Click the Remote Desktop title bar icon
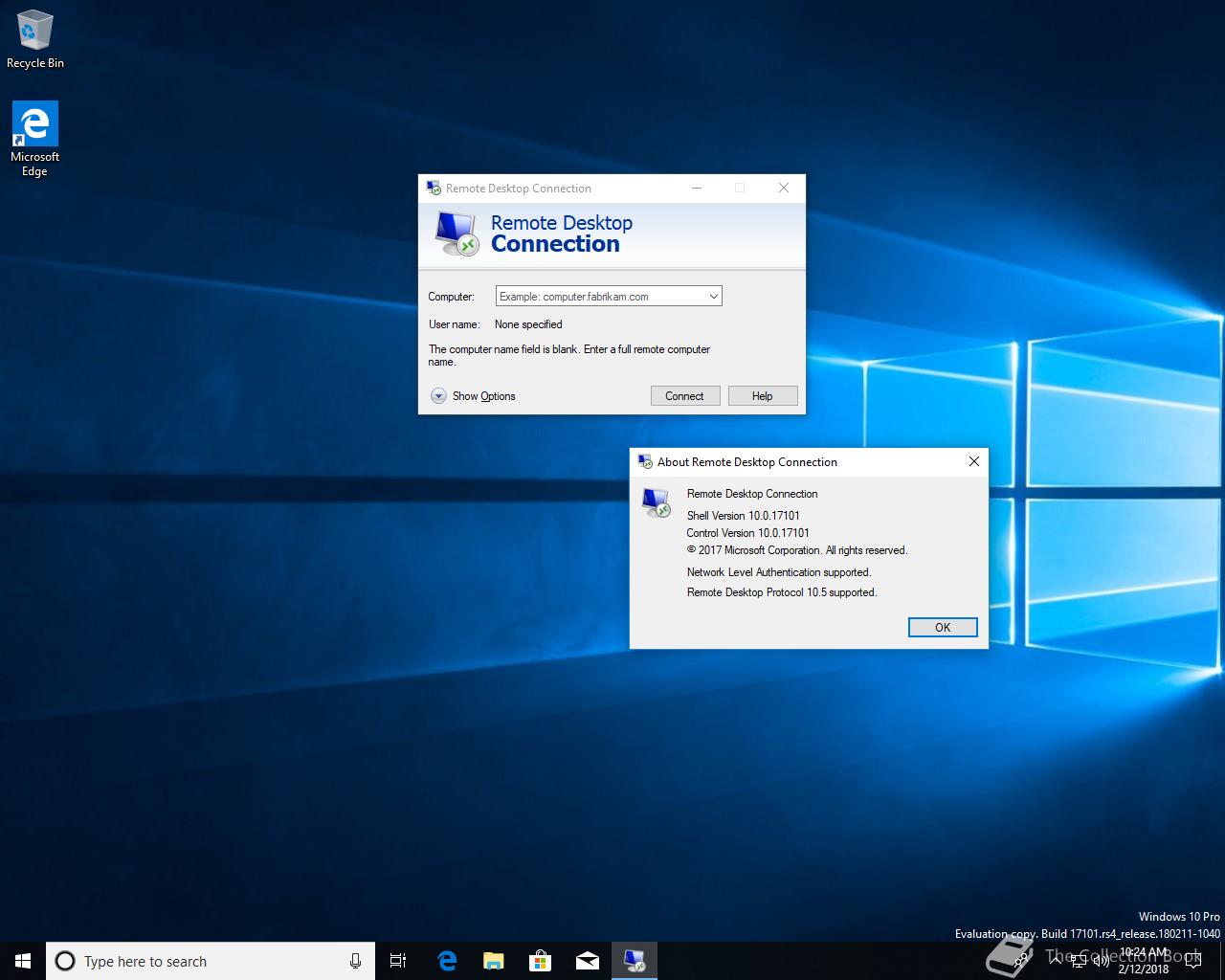 pos(434,189)
